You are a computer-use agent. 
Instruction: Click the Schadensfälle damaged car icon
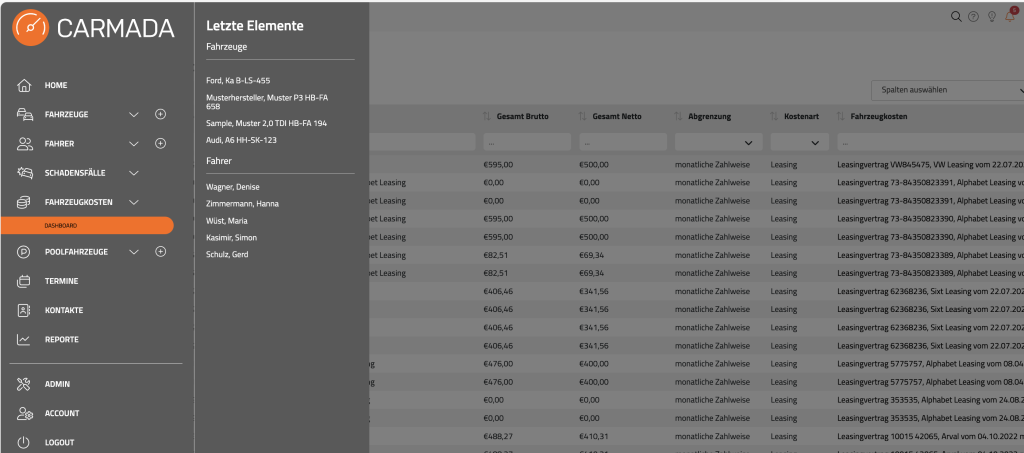click(x=24, y=173)
